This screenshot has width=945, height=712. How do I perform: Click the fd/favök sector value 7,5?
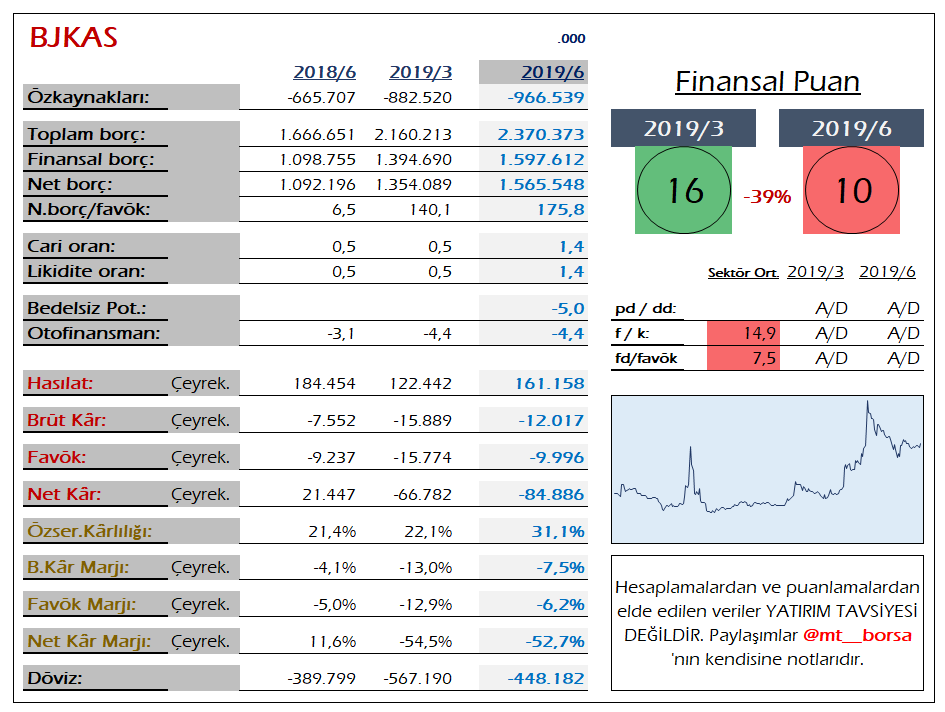tap(743, 358)
